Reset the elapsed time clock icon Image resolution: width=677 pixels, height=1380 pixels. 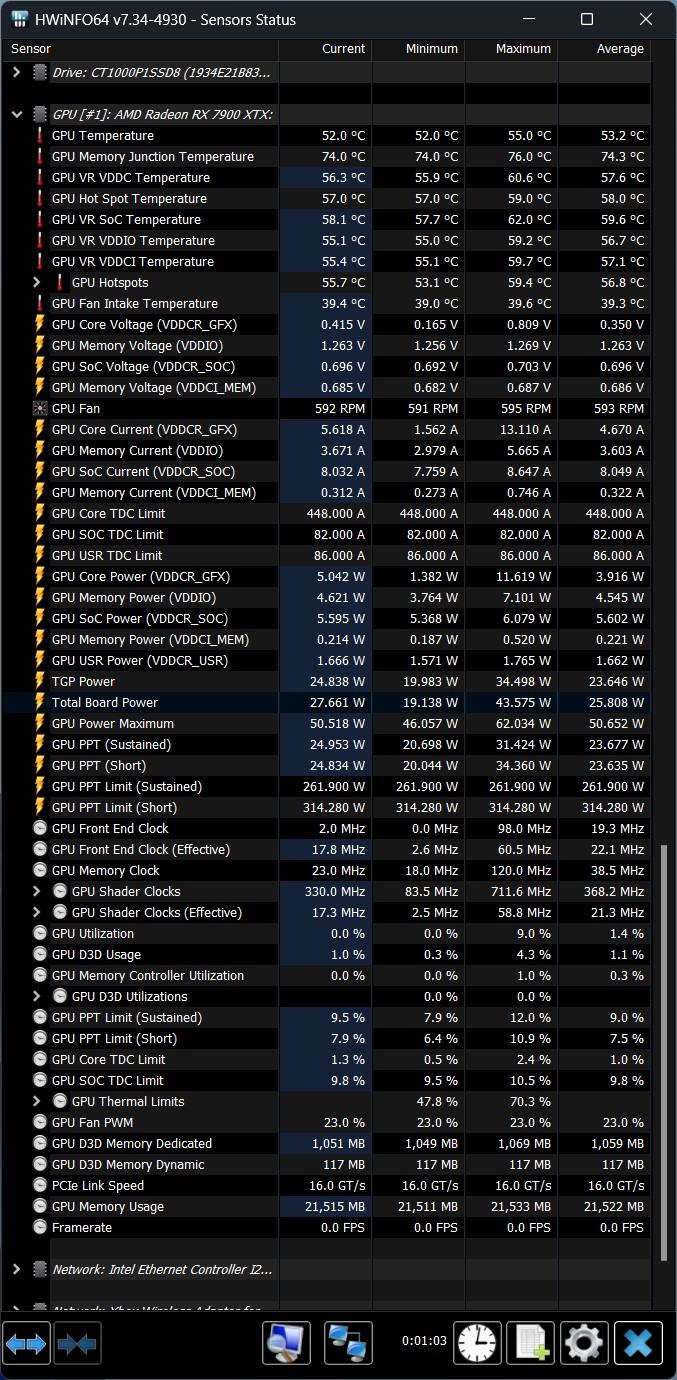click(478, 1343)
